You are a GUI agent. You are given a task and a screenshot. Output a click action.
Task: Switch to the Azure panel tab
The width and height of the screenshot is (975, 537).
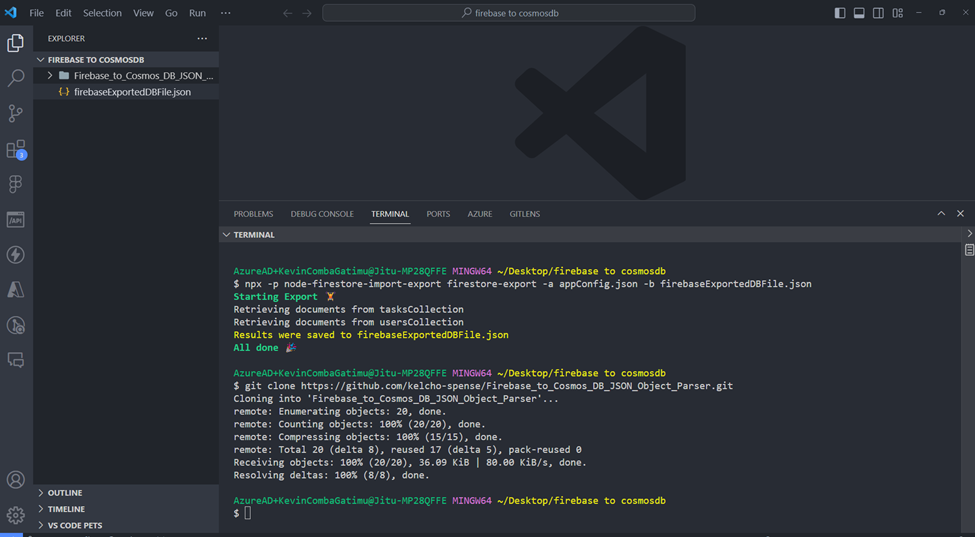(480, 214)
